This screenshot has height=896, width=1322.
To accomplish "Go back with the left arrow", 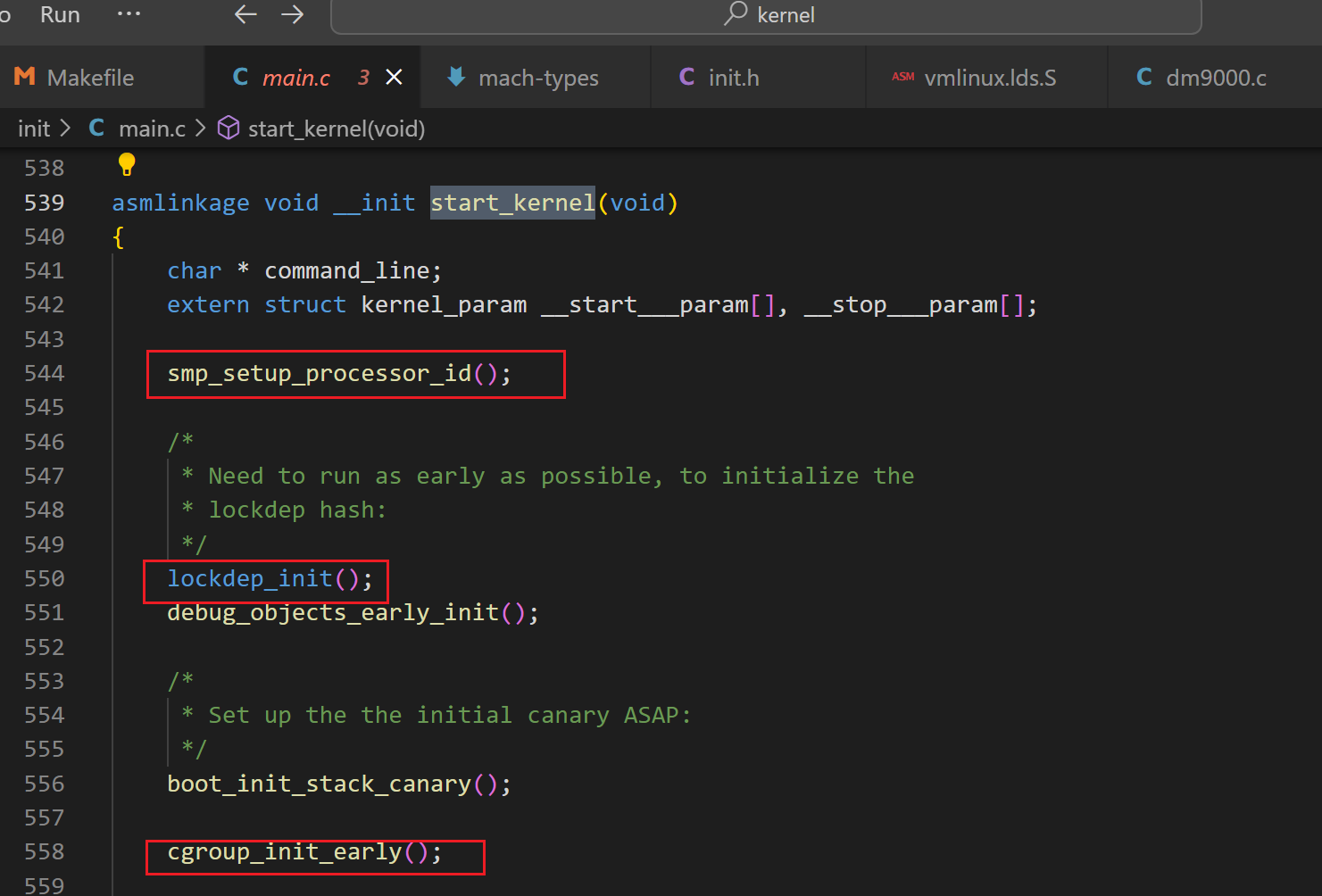I will point(245,14).
